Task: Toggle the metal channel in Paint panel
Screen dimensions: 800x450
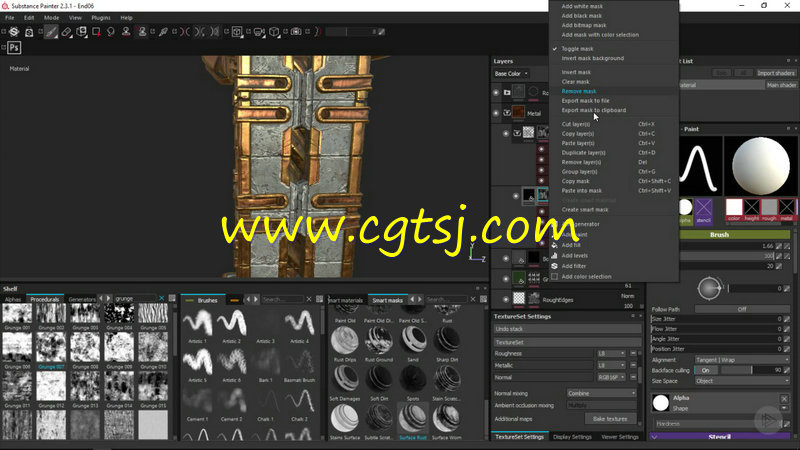Action: [786, 210]
